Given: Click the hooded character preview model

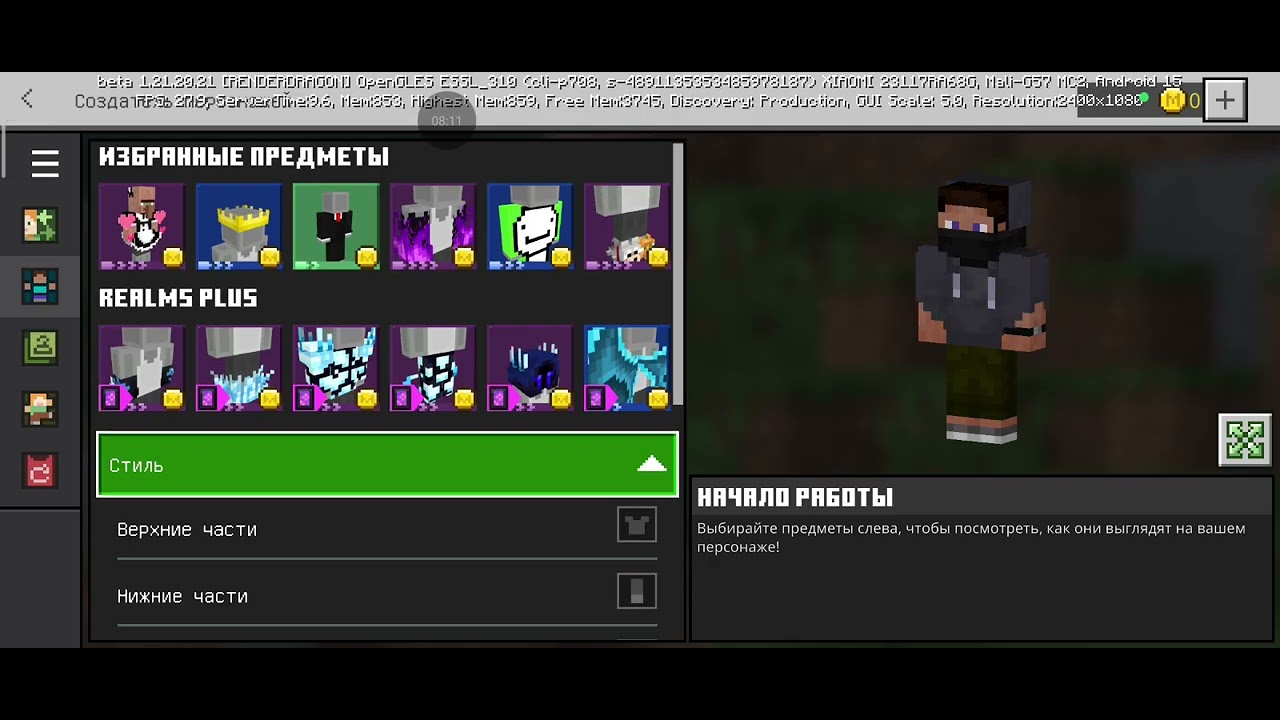Looking at the screenshot, I should pos(982,310).
